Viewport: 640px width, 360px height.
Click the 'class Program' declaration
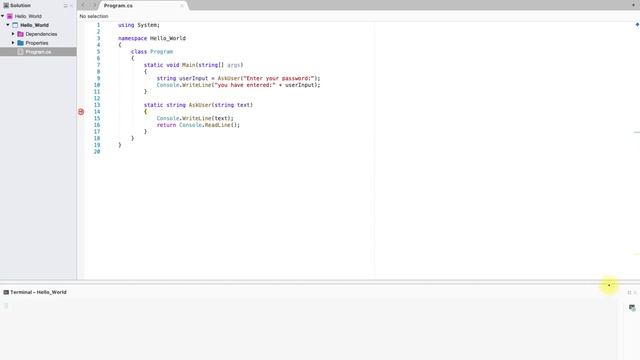coord(152,51)
